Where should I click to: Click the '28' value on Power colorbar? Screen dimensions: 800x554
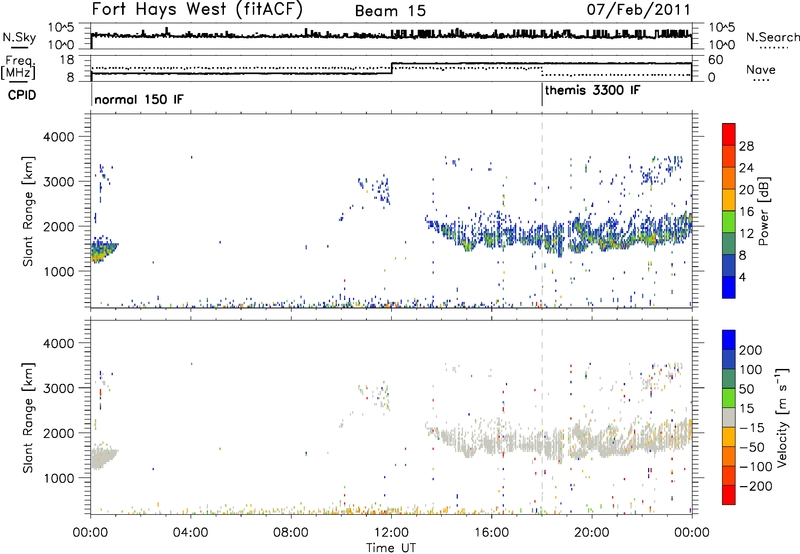point(746,146)
